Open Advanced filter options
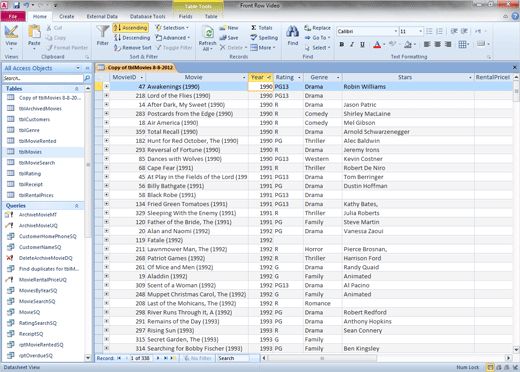 click(x=173, y=38)
